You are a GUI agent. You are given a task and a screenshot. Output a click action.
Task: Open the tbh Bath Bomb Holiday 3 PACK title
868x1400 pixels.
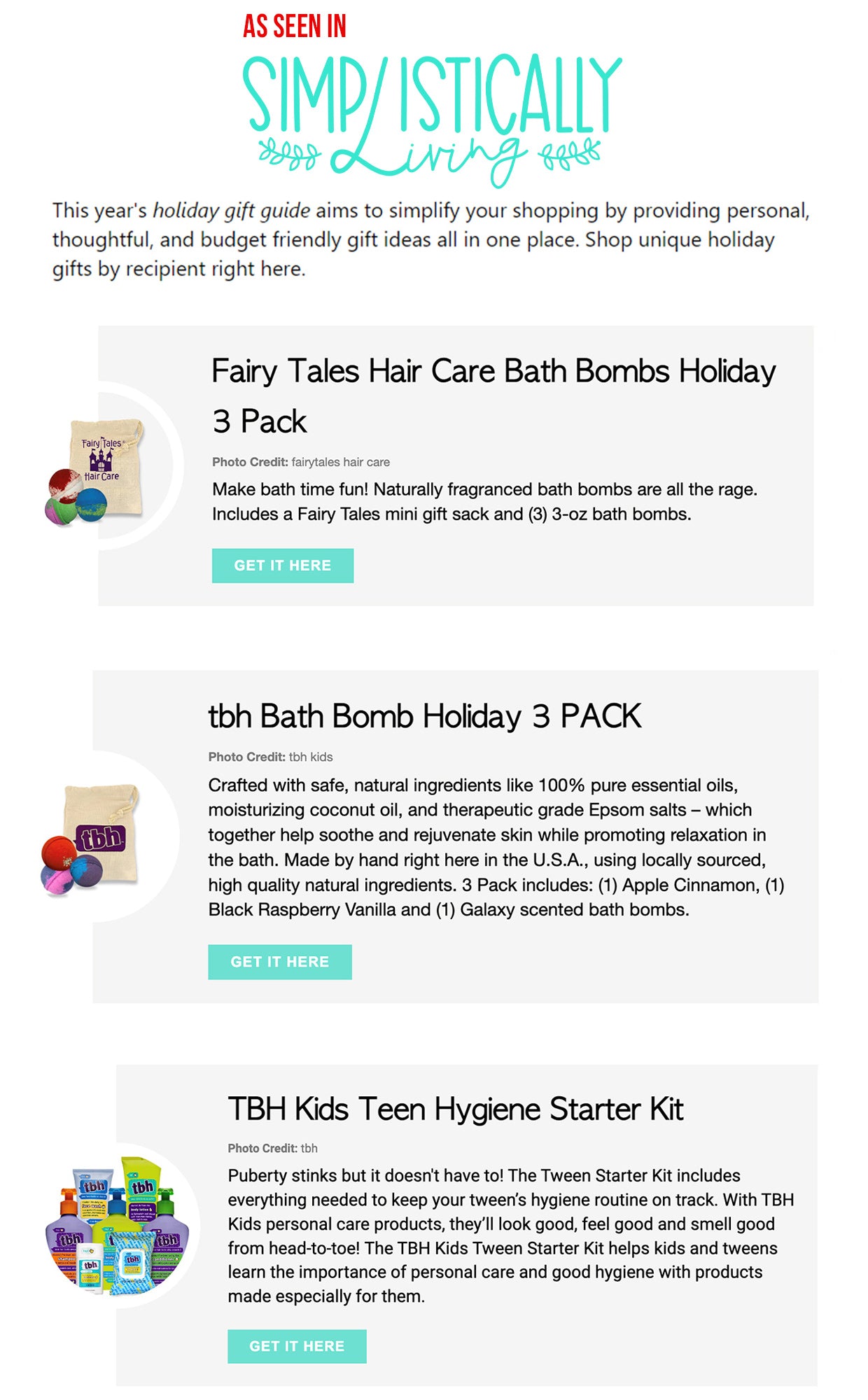[425, 716]
